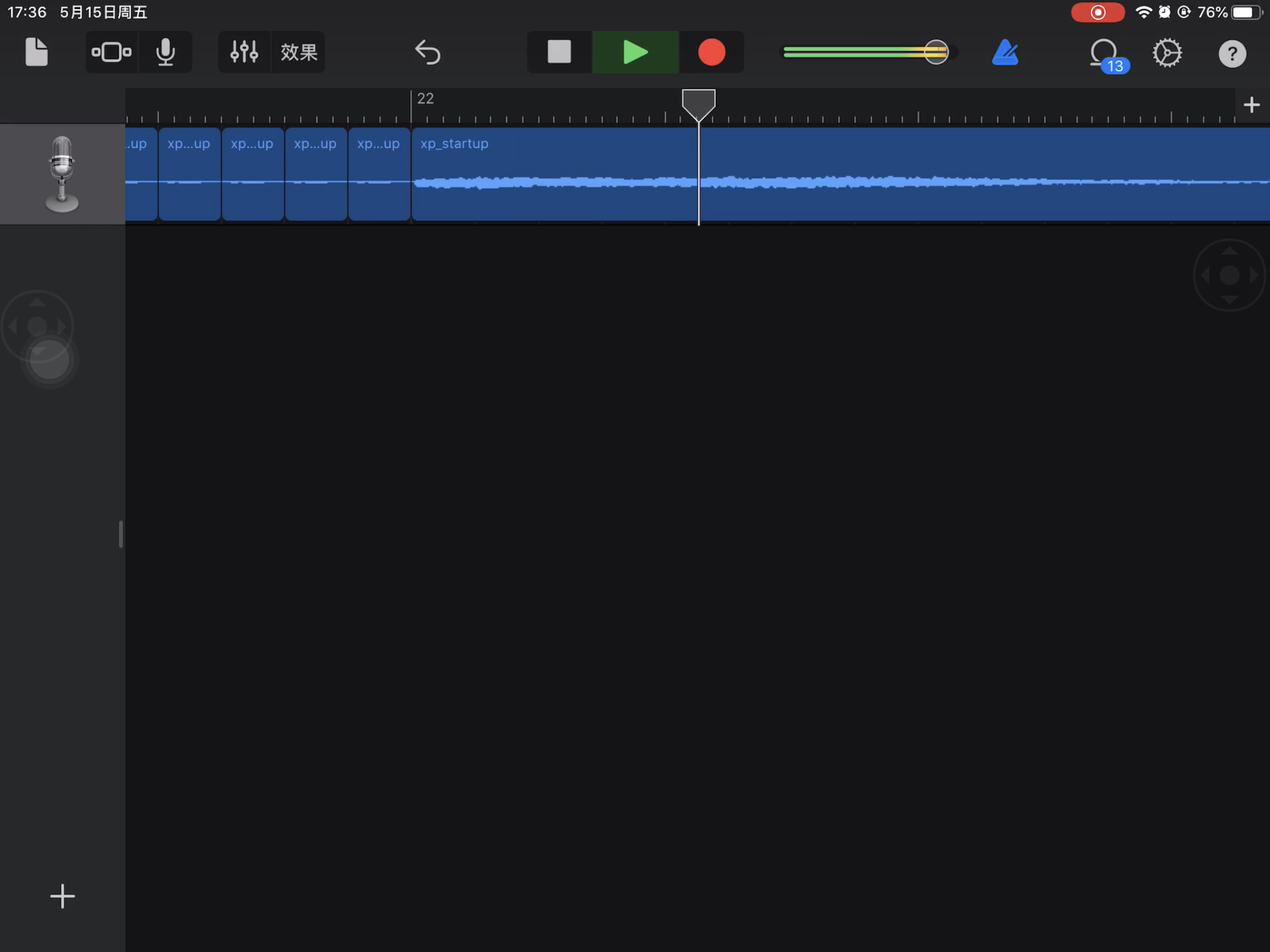Tap the 17:36 clock in status bar

point(27,12)
